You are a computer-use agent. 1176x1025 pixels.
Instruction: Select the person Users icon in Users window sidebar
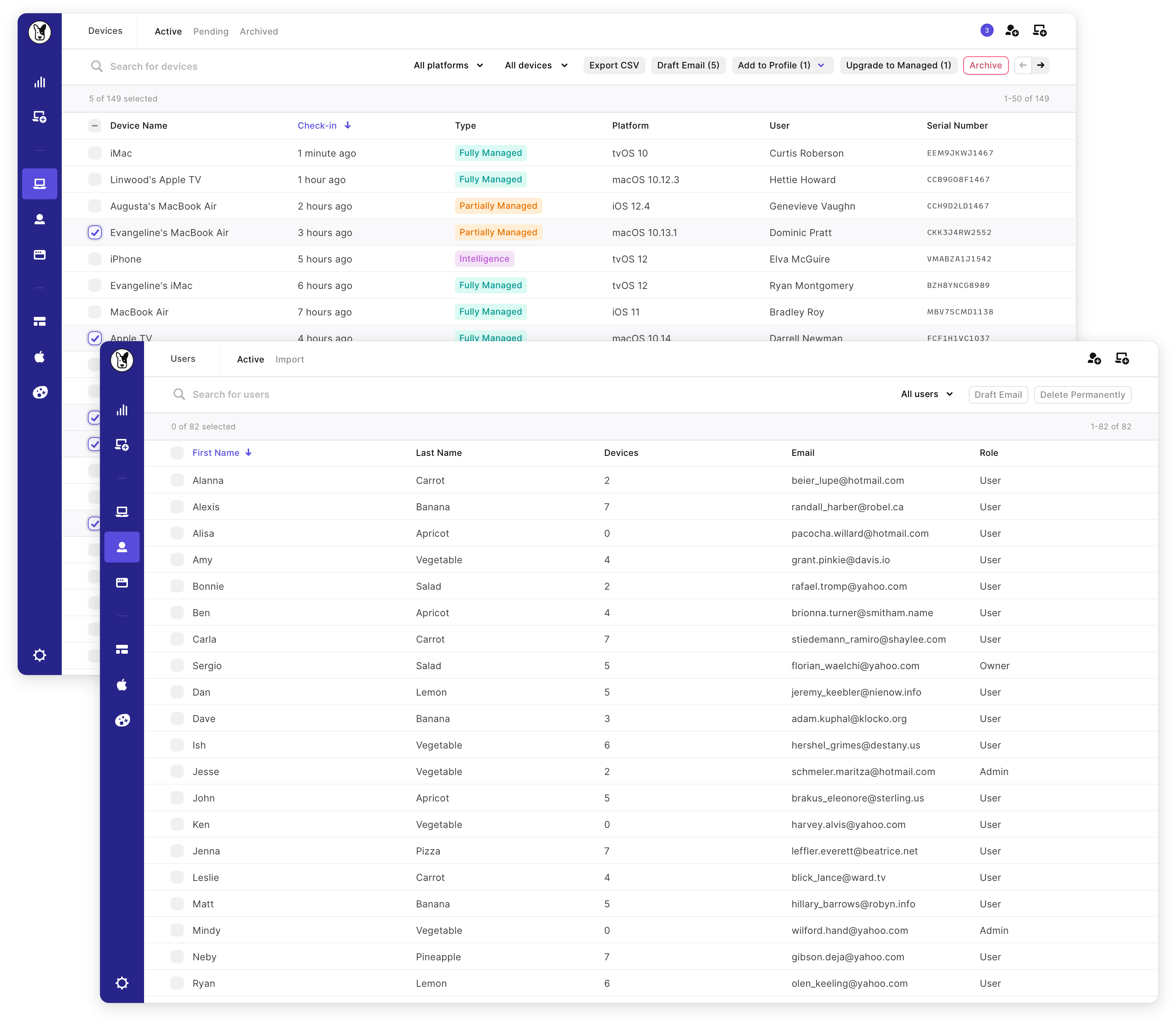click(122, 547)
